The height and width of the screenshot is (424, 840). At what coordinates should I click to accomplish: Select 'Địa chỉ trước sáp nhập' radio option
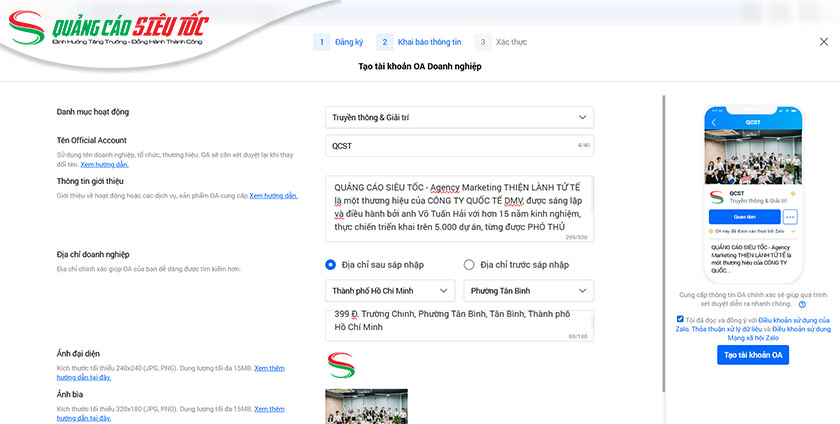coord(469,264)
